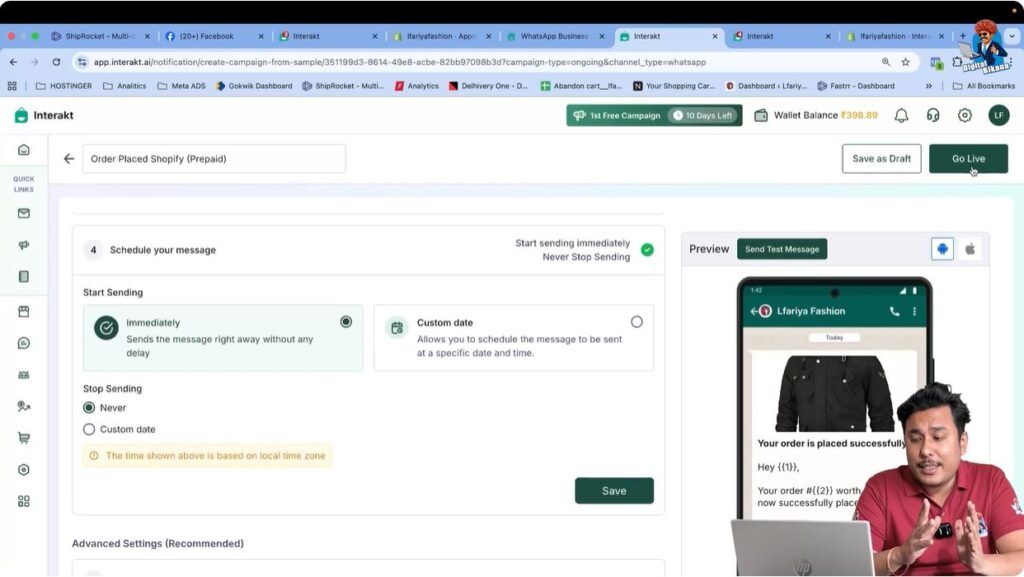
Task: Open the Templates icon under Quick Links
Action: 25,276
